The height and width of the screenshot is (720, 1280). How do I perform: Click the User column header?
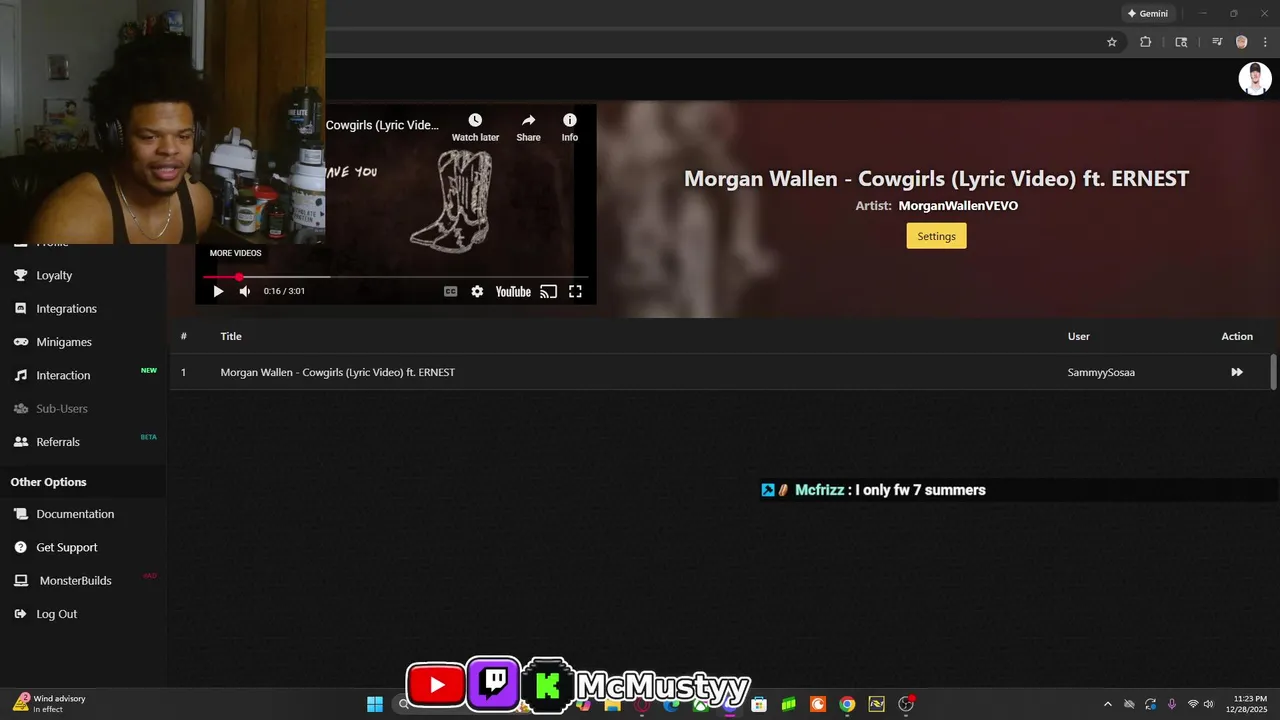coord(1079,336)
